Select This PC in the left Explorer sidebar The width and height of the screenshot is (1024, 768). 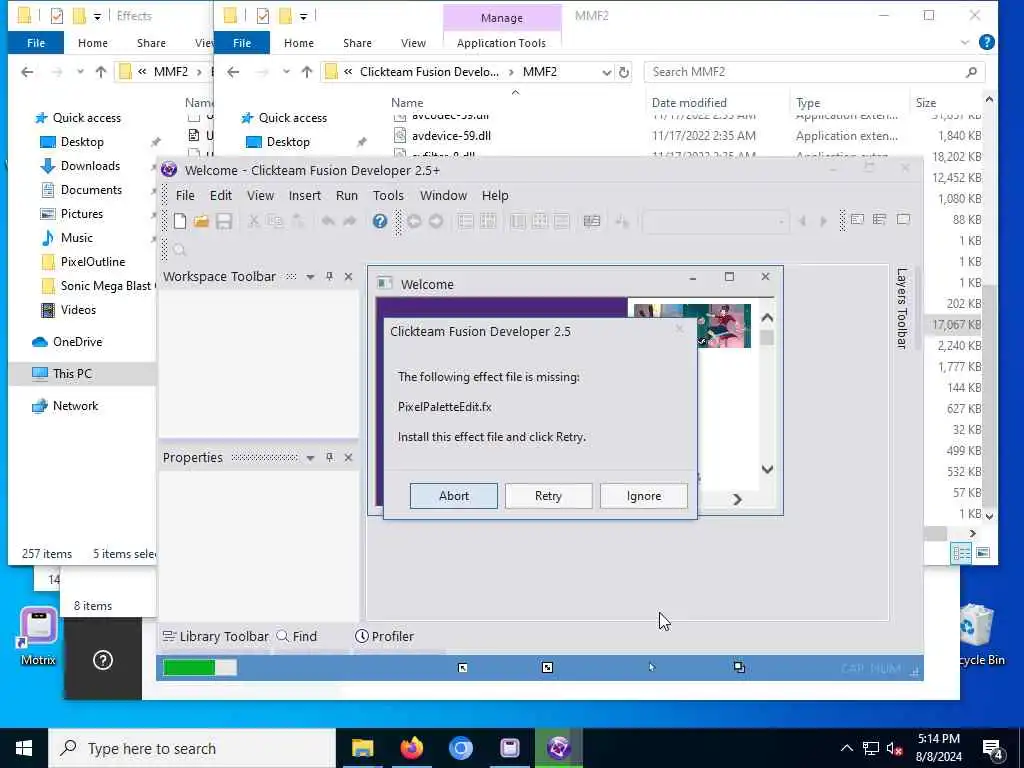tap(72, 374)
